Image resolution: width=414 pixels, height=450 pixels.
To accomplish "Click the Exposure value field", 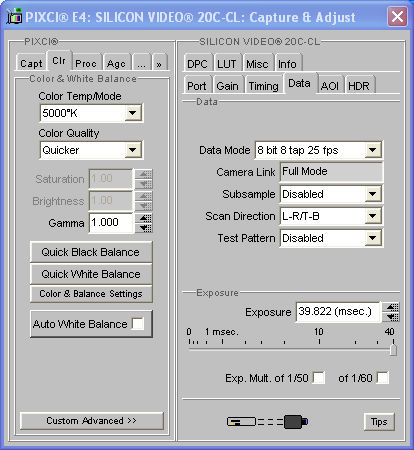I will click(338, 312).
